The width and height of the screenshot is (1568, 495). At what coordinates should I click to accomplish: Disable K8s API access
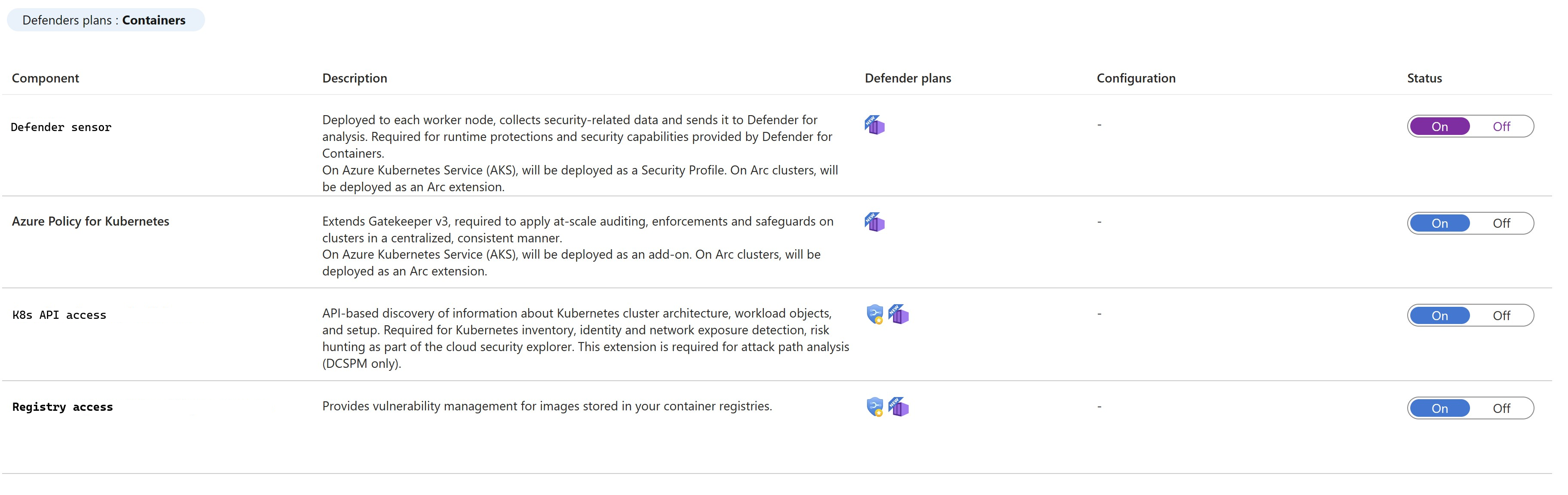[x=1501, y=315]
